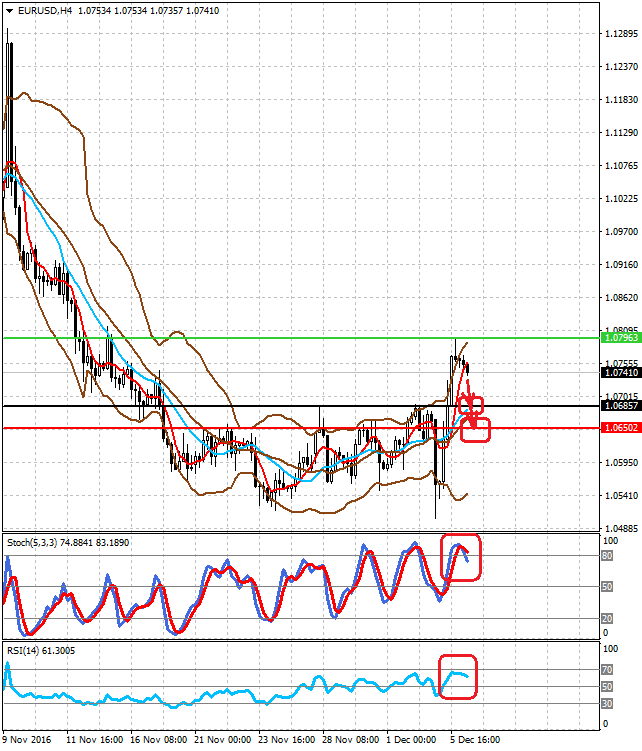Click the Stochastic level 50 label
642x751 pixels.
(607, 587)
